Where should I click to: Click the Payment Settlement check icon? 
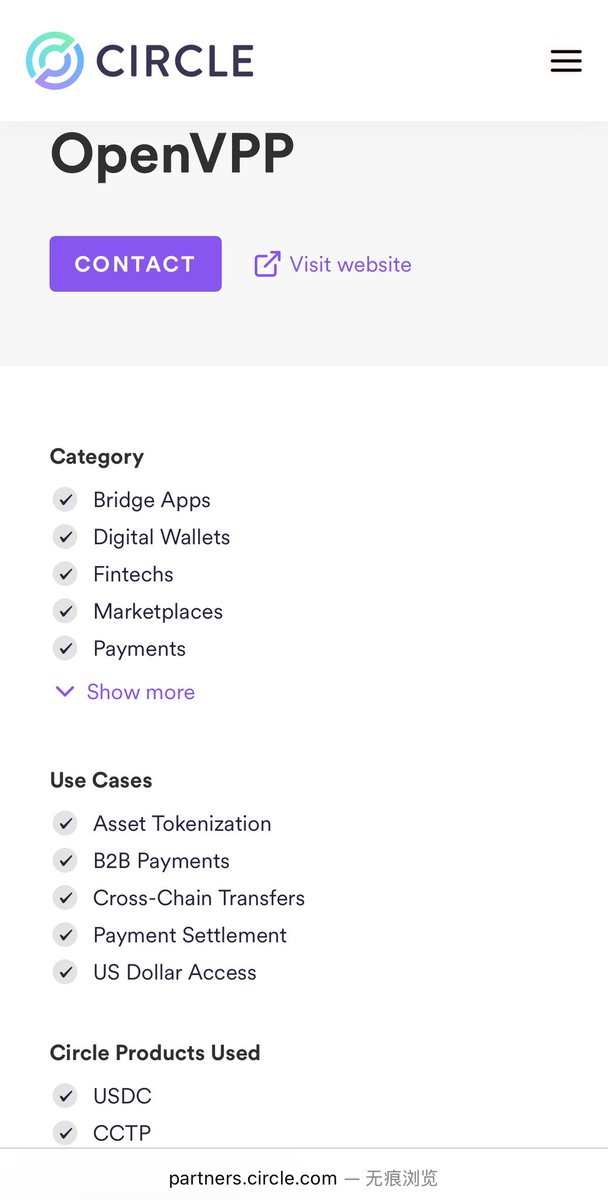[x=65, y=935]
